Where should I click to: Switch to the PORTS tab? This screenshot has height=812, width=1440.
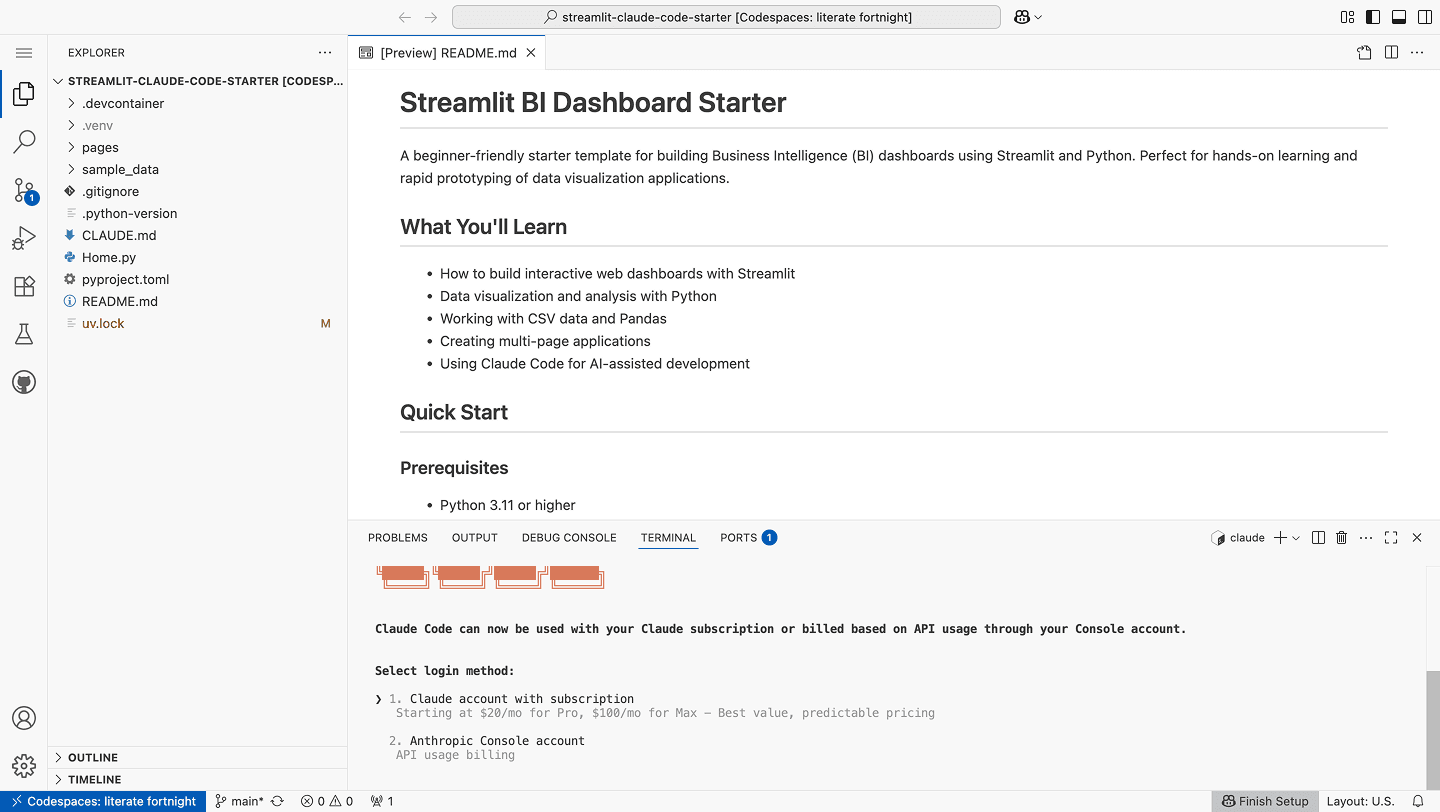pyautogui.click(x=738, y=538)
